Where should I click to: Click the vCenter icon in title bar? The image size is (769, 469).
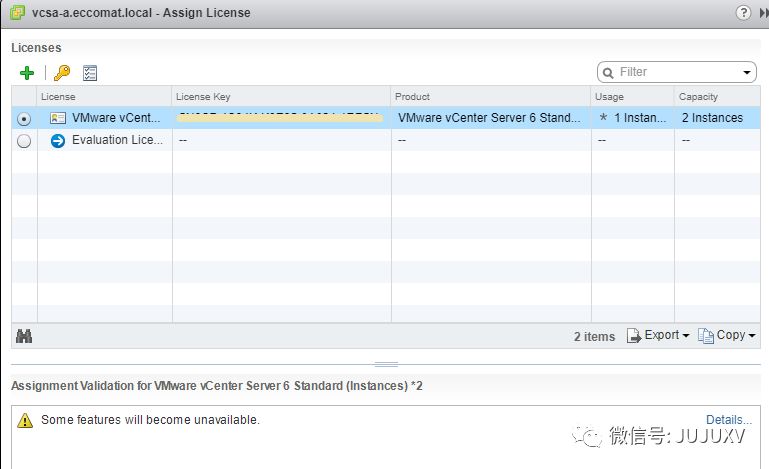click(x=18, y=12)
